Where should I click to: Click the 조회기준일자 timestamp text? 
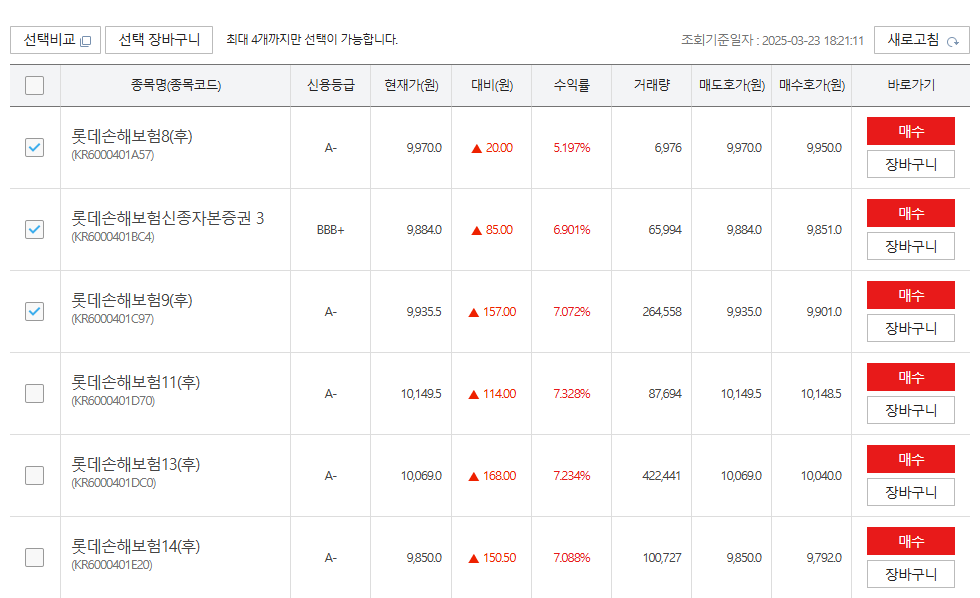(x=772, y=41)
